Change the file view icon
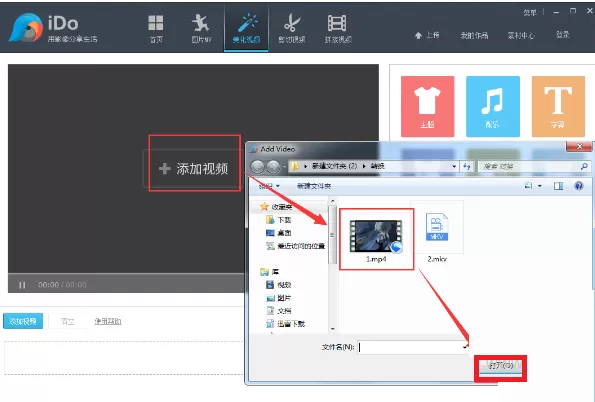Image resolution: width=595 pixels, height=402 pixels. pos(528,186)
